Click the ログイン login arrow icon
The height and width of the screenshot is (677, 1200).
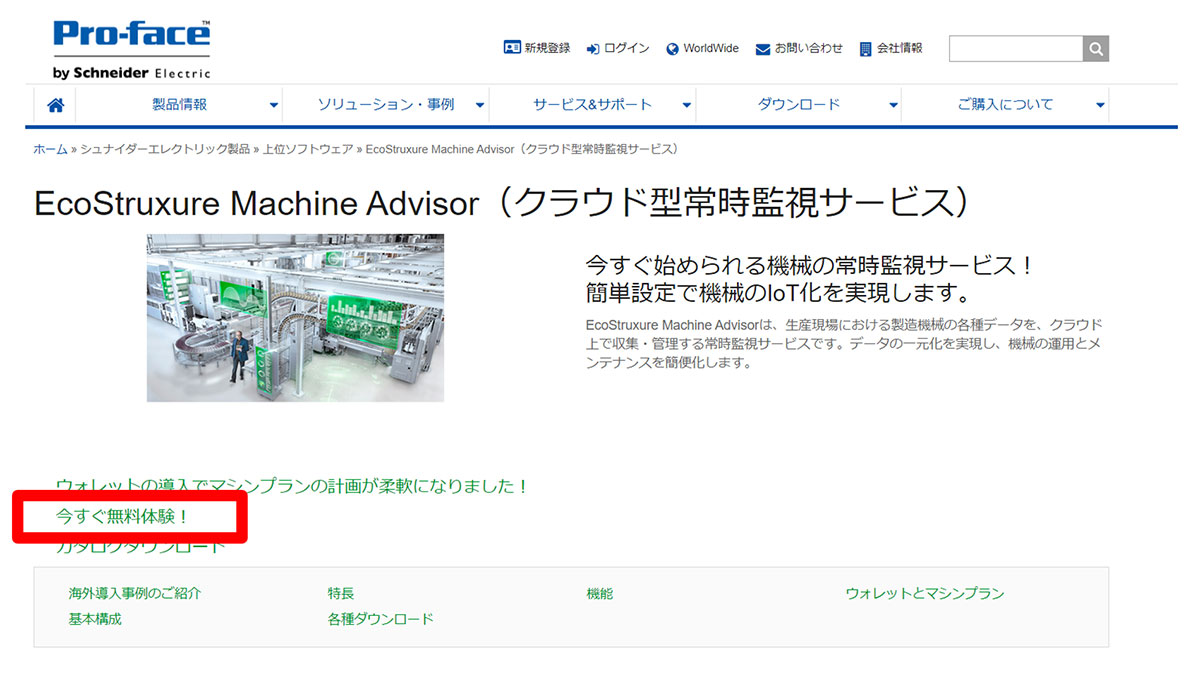tap(593, 48)
